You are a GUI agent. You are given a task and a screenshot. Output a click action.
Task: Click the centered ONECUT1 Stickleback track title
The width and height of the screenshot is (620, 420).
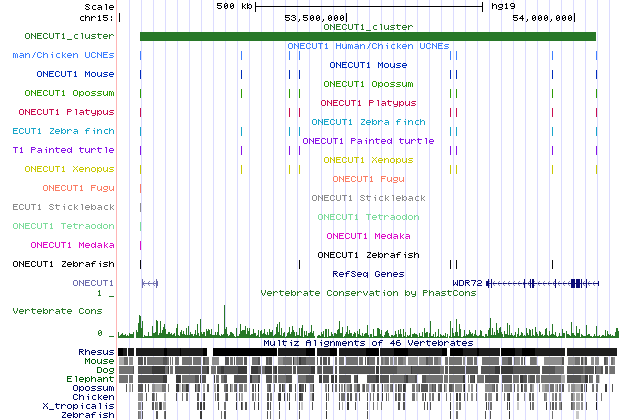point(367,198)
